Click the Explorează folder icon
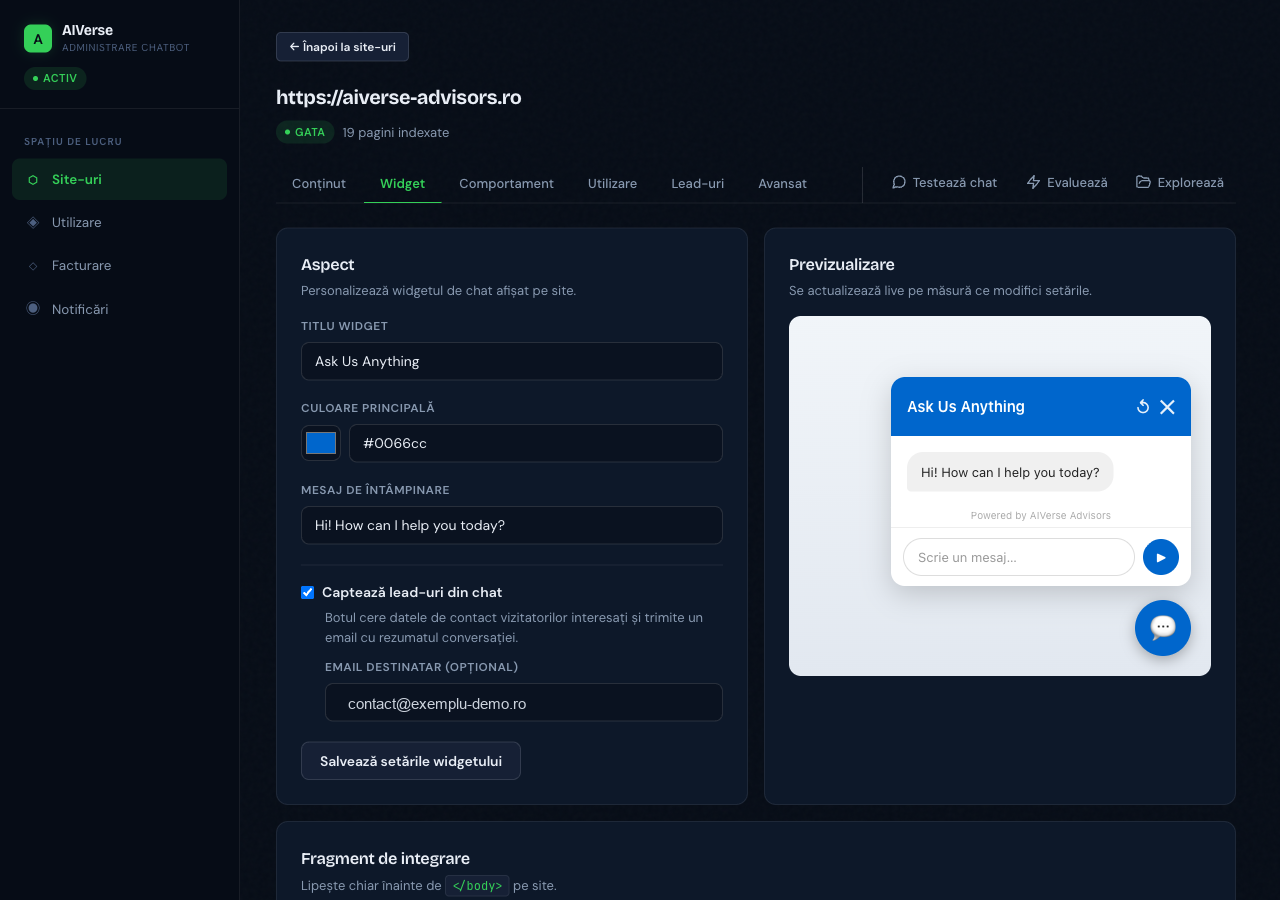 (1143, 182)
